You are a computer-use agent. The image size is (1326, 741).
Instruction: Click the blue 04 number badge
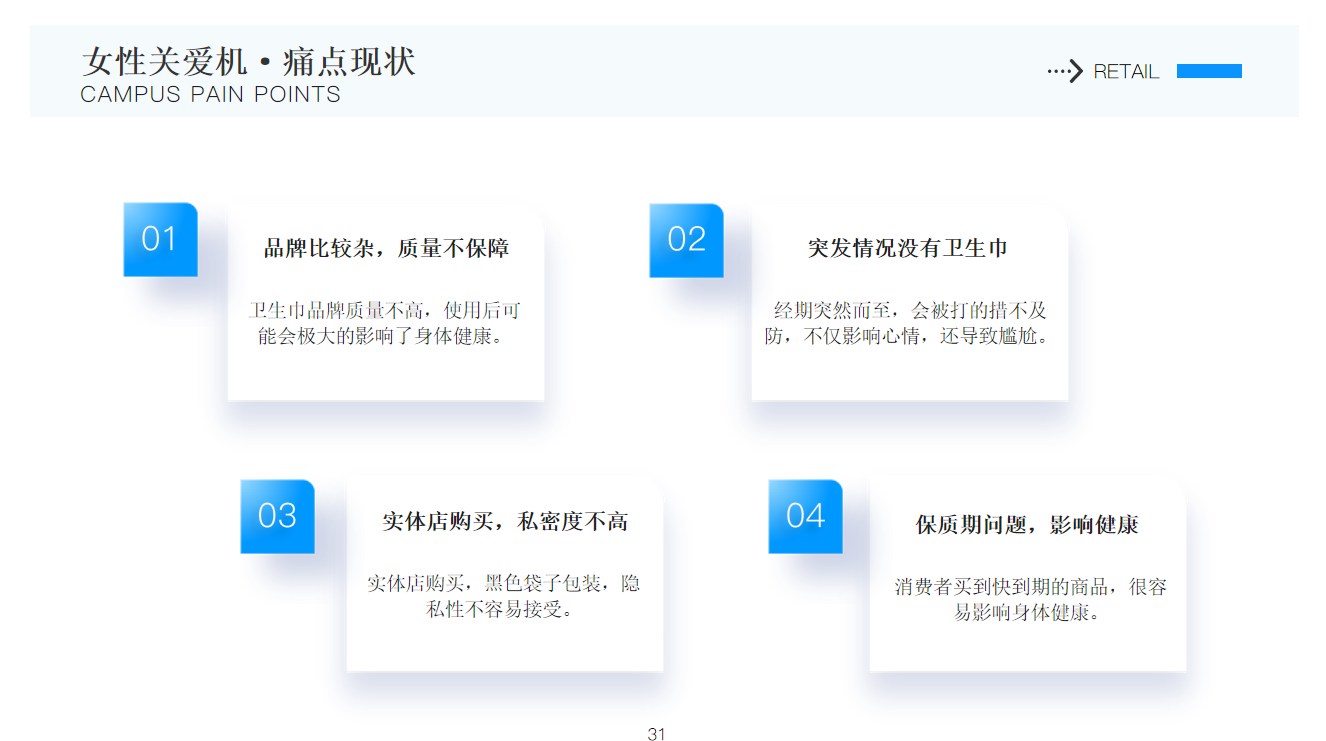click(x=805, y=516)
